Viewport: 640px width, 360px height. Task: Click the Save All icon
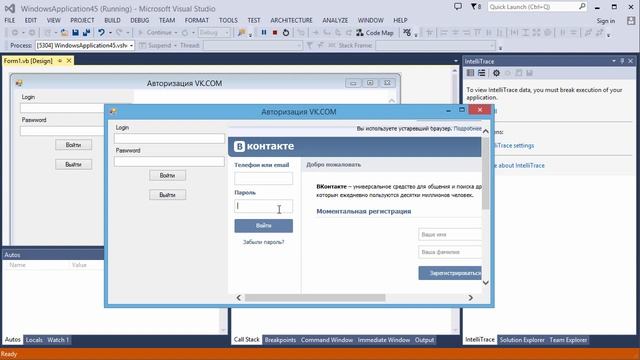[86, 33]
